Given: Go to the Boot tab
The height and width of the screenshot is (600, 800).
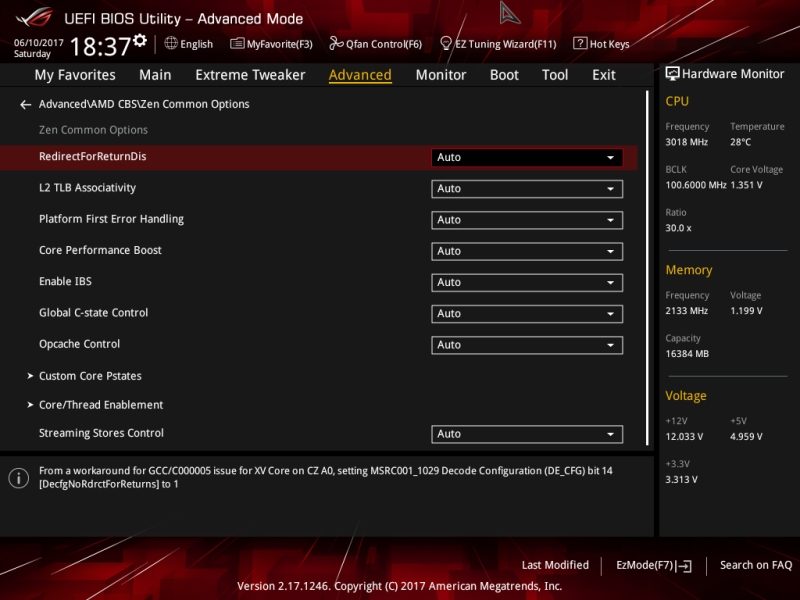Looking at the screenshot, I should (x=504, y=75).
